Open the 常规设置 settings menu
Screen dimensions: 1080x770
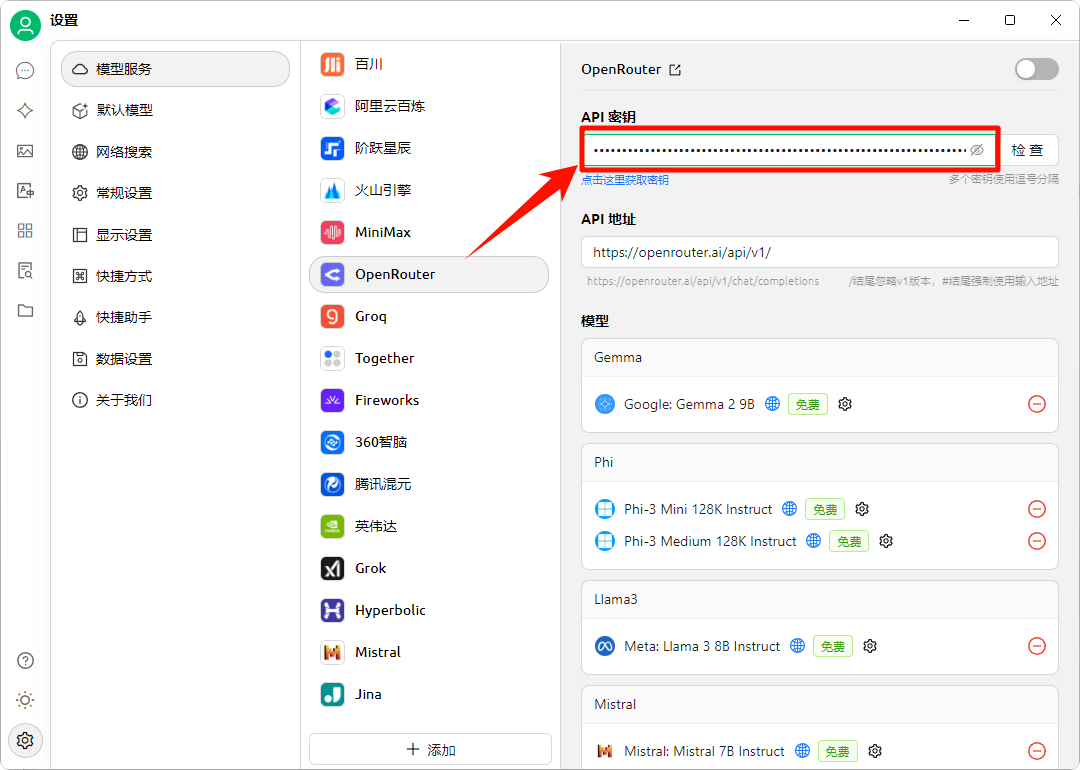(175, 193)
